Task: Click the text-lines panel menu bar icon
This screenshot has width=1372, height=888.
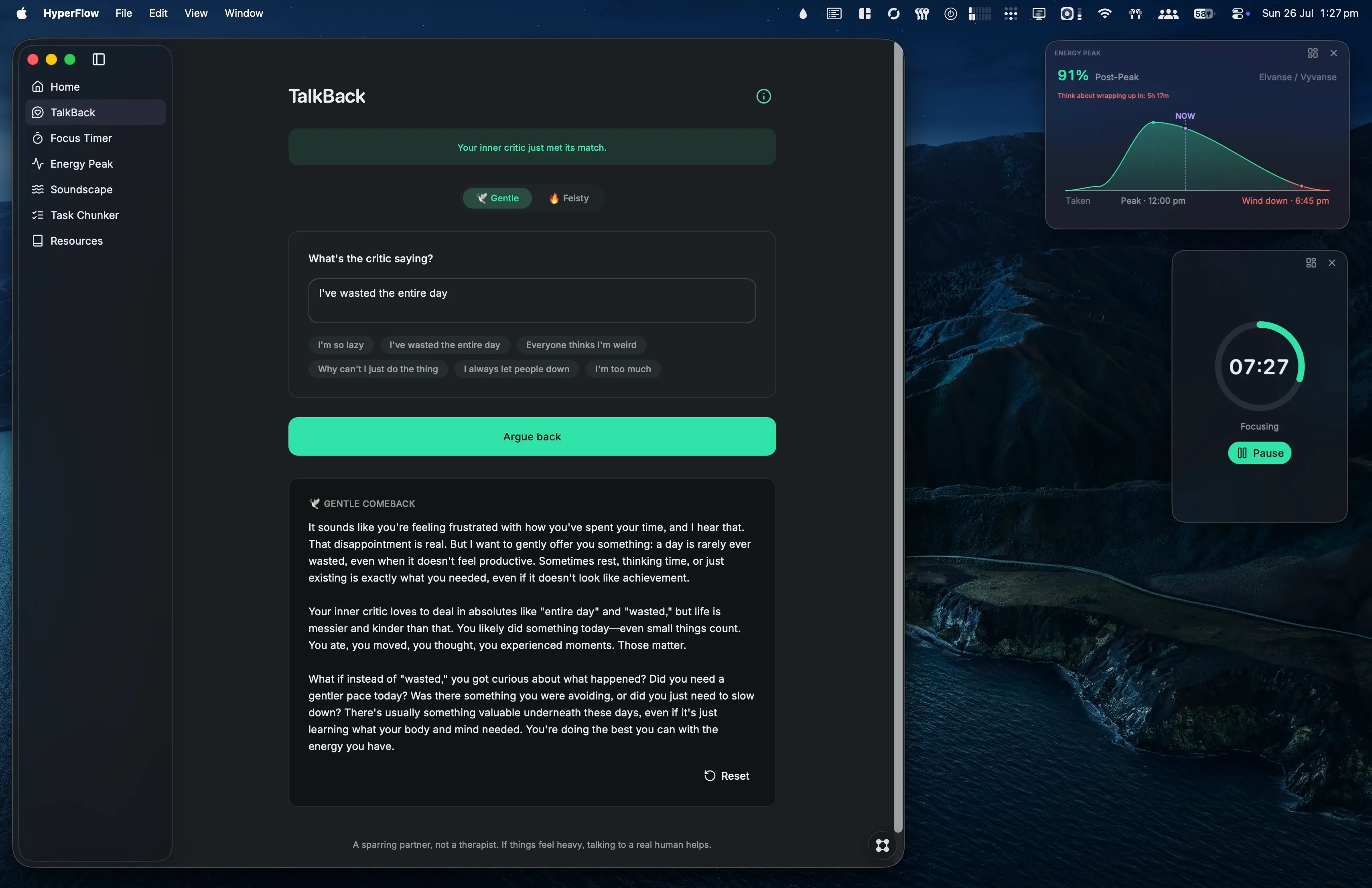Action: (x=834, y=13)
